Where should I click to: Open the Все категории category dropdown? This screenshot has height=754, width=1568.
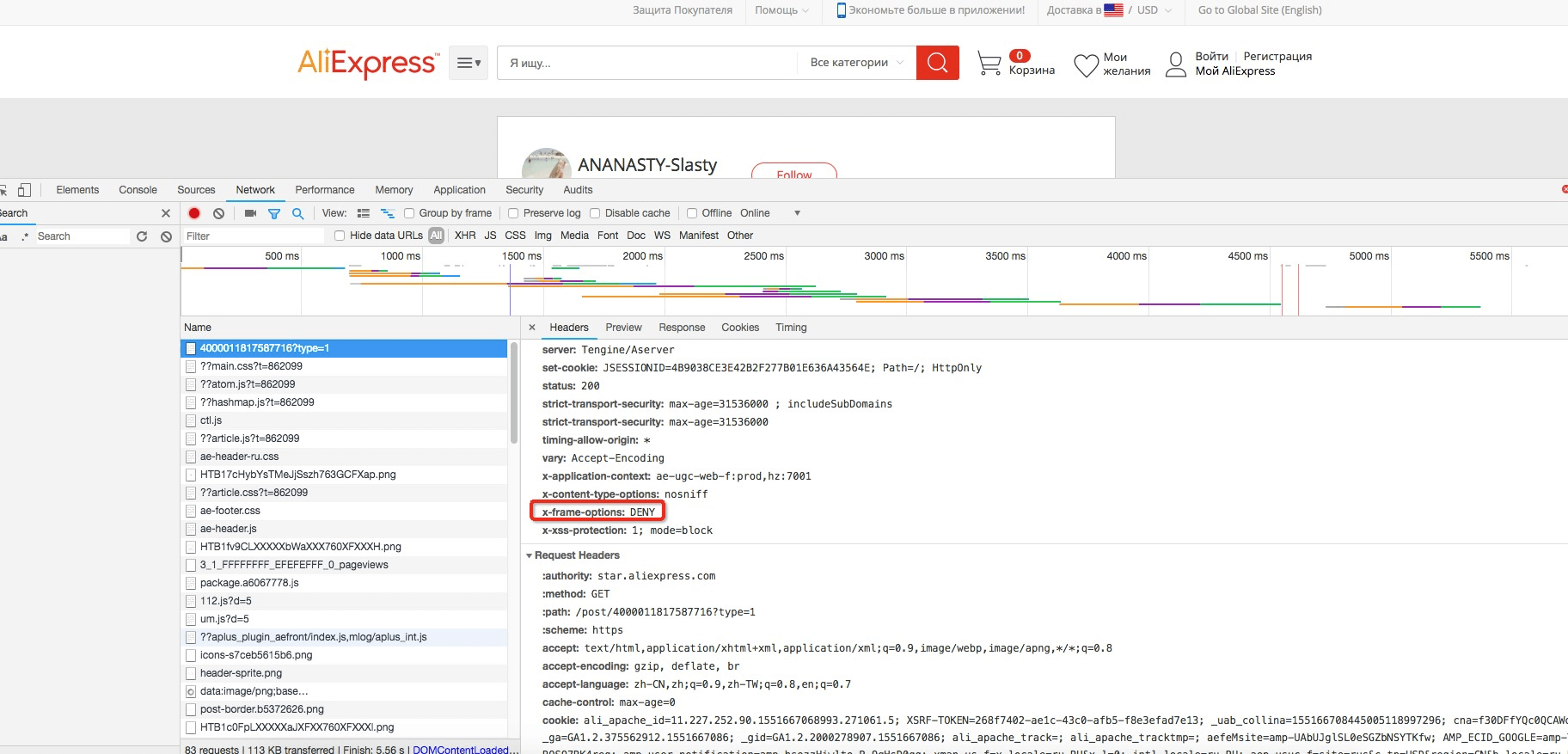856,63
